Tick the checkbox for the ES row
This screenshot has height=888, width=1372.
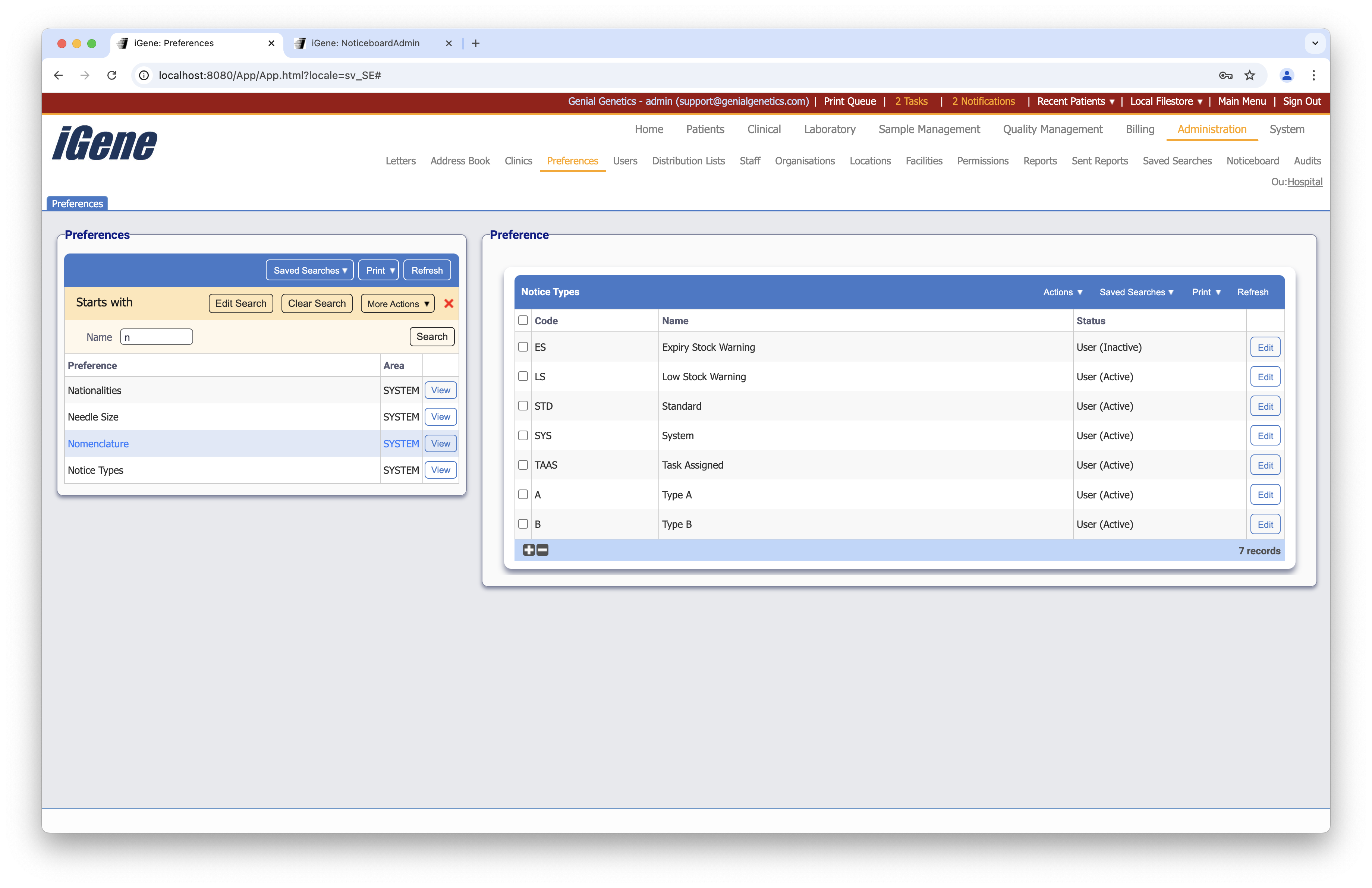pos(523,347)
